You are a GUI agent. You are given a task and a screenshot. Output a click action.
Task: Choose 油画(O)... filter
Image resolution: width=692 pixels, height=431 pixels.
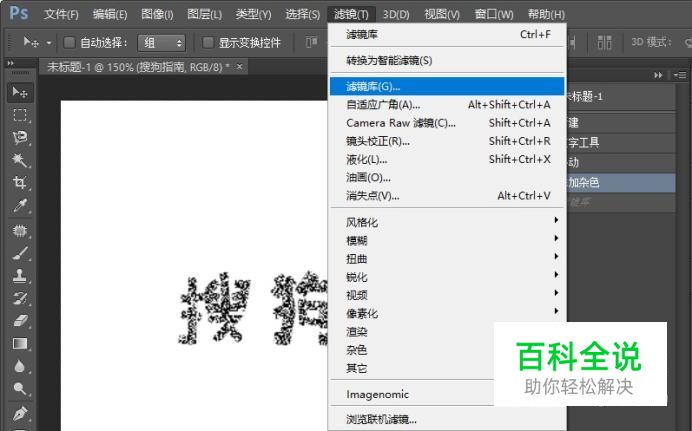tap(447, 177)
